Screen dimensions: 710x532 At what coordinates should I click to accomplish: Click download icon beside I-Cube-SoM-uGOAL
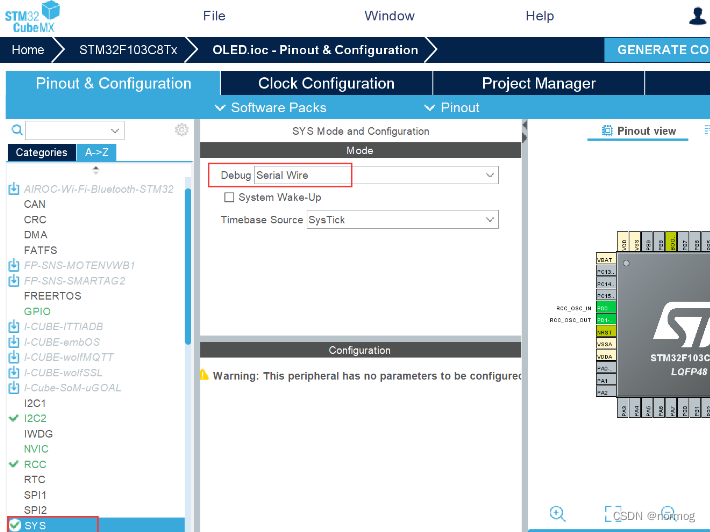[14, 388]
